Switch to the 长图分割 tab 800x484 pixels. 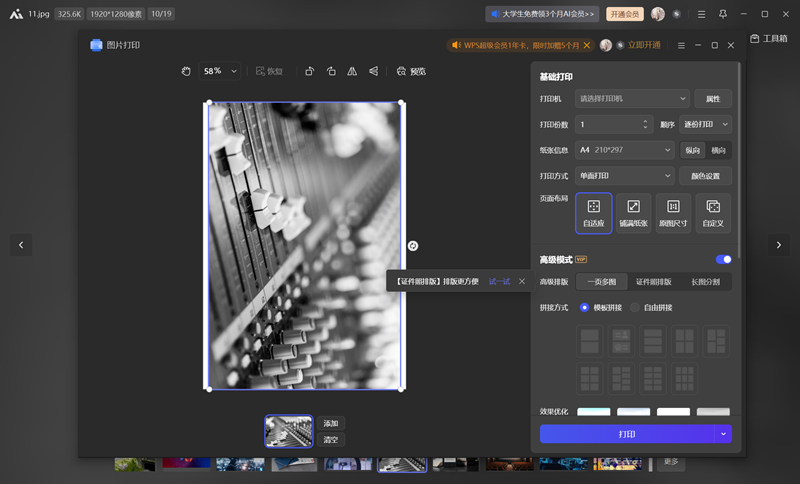pyautogui.click(x=706, y=282)
